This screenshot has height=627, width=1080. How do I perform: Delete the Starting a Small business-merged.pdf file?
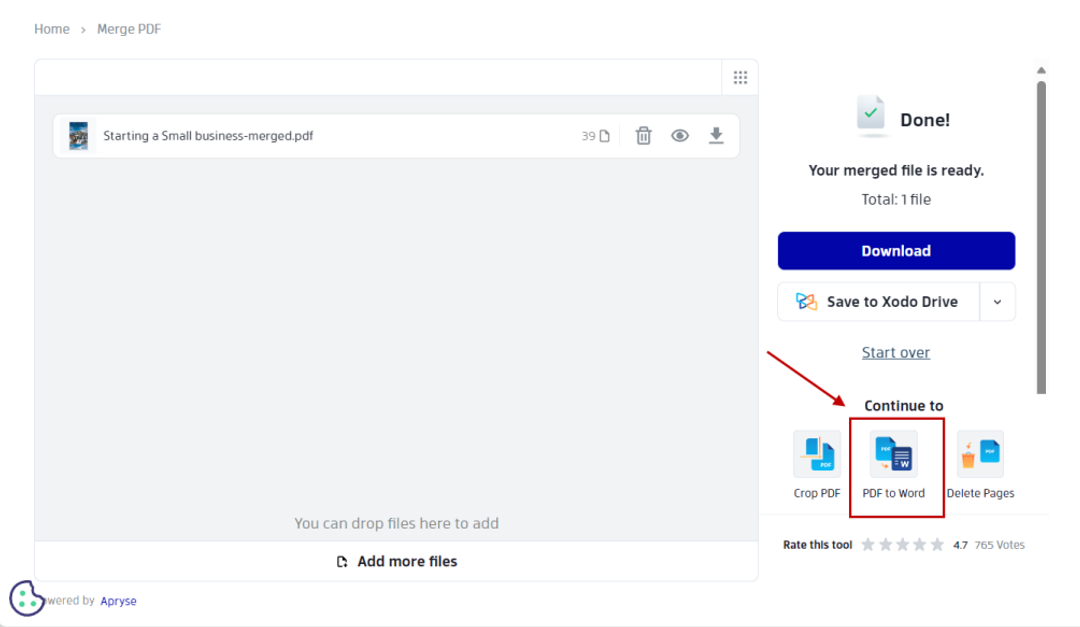[643, 136]
